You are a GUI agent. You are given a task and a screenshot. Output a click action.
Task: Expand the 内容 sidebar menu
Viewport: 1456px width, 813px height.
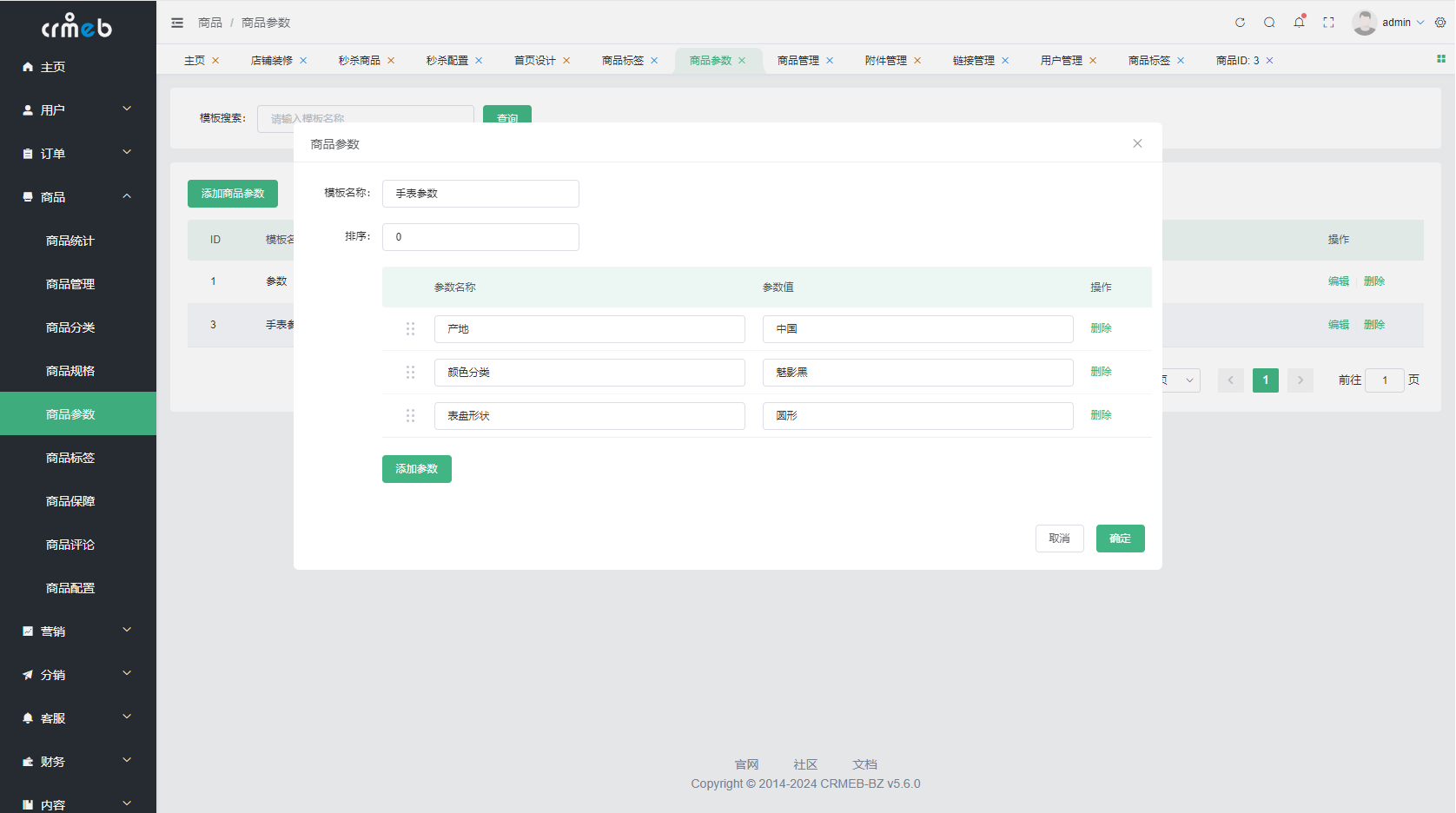(x=78, y=803)
